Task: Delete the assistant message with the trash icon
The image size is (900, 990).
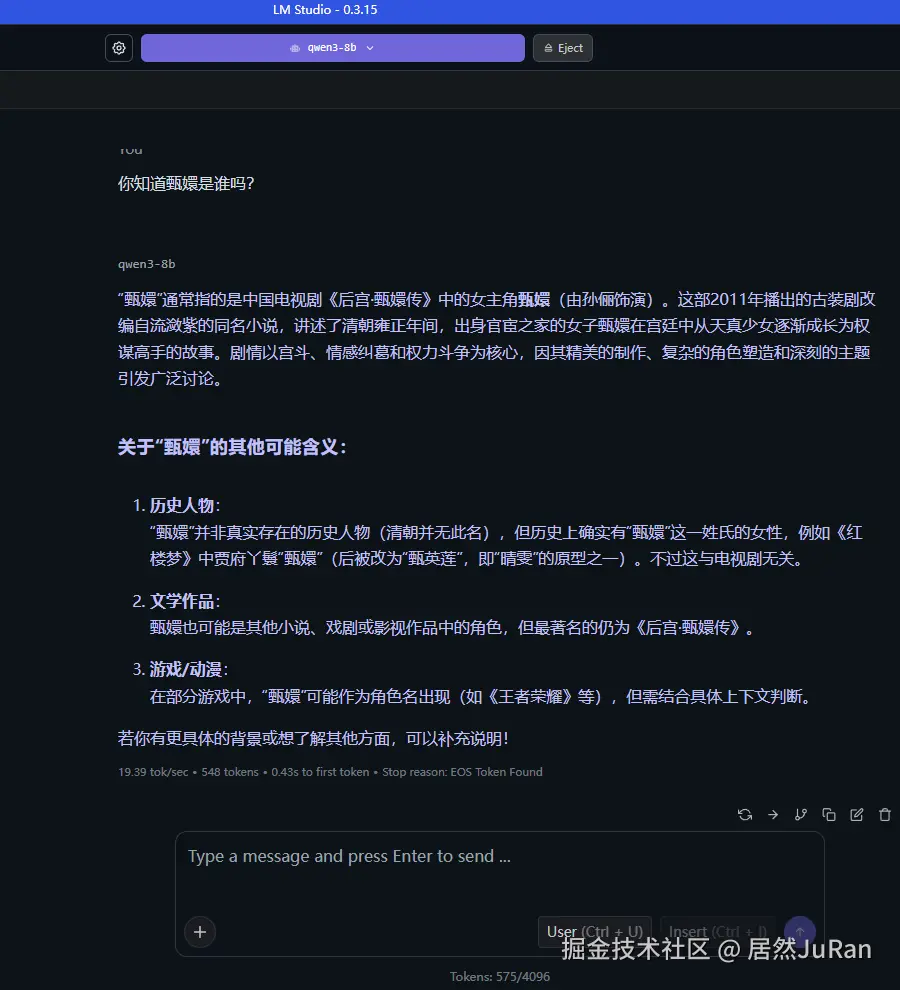Action: click(885, 814)
